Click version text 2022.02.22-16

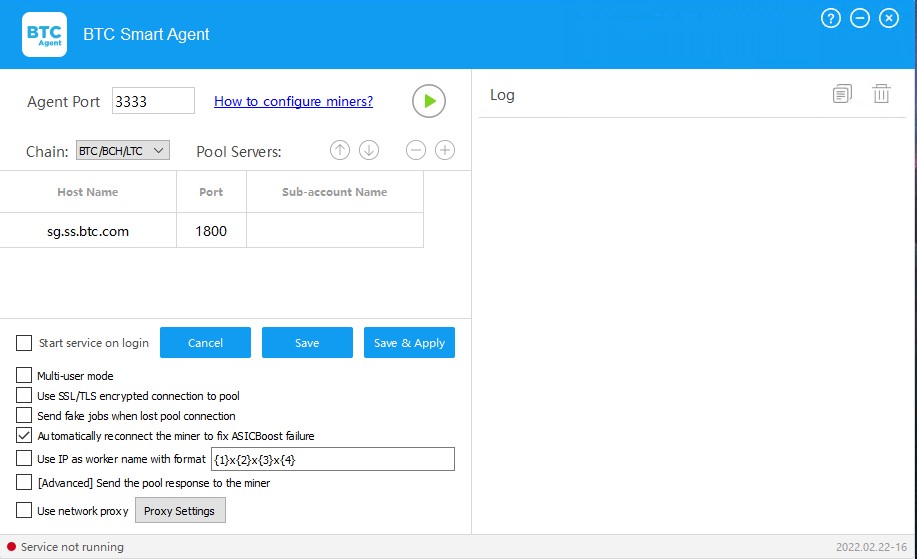click(871, 547)
